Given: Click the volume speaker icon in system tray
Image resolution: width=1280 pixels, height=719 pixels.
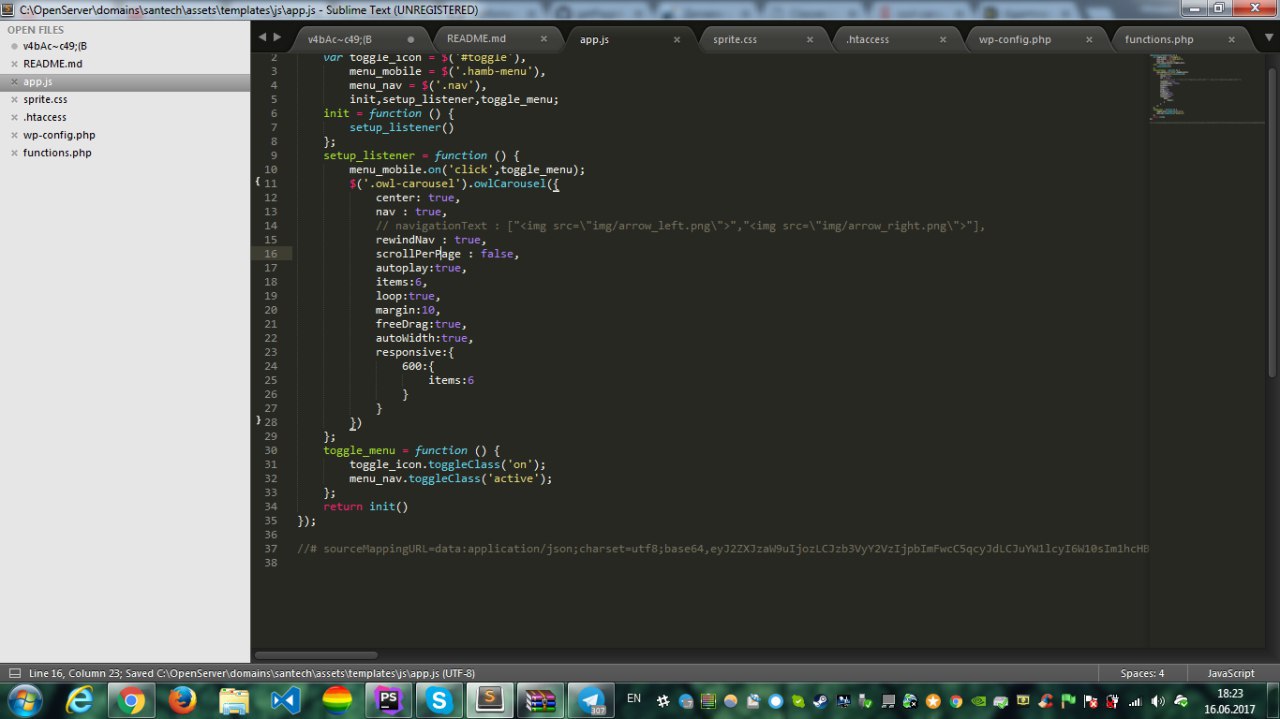Looking at the screenshot, I should coord(1158,701).
